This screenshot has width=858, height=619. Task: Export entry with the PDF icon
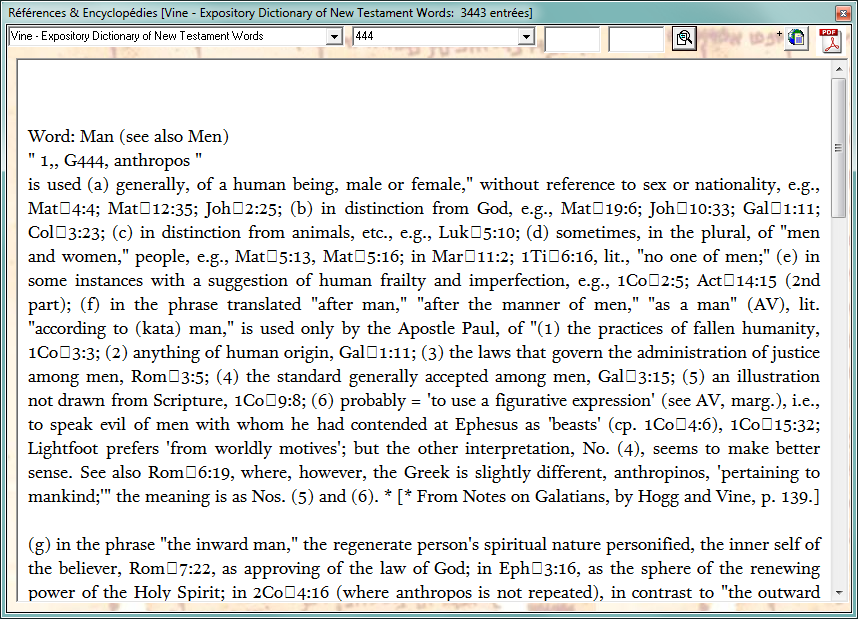[831, 39]
